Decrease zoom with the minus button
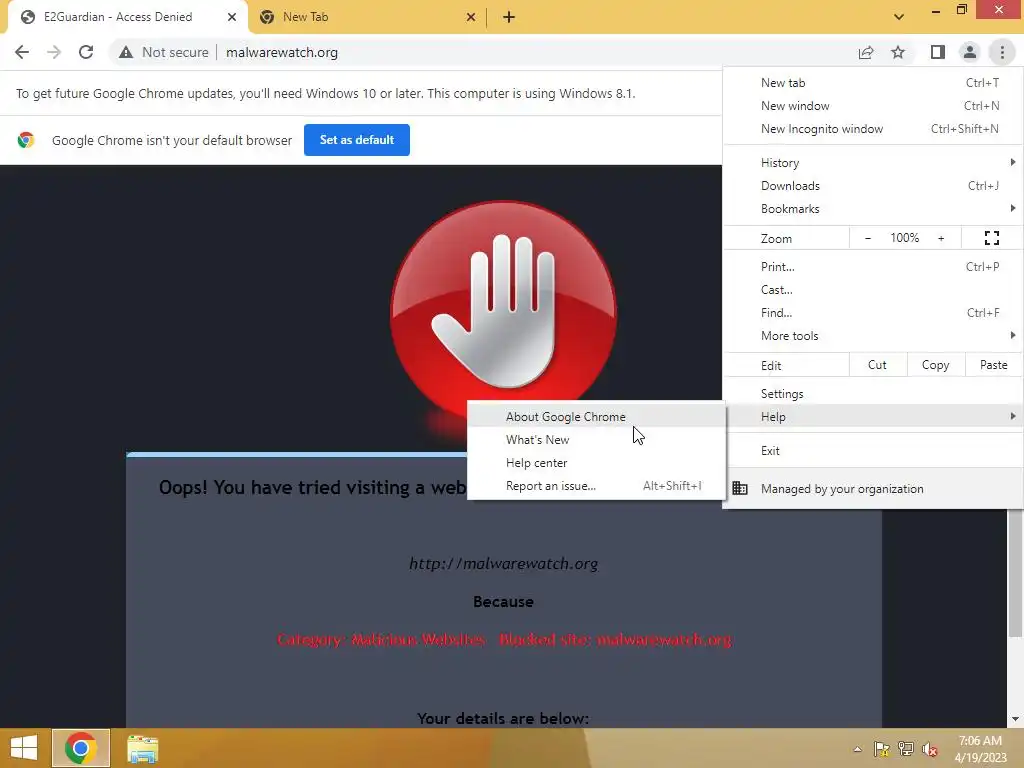Viewport: 1024px width, 768px height. pyautogui.click(x=867, y=238)
